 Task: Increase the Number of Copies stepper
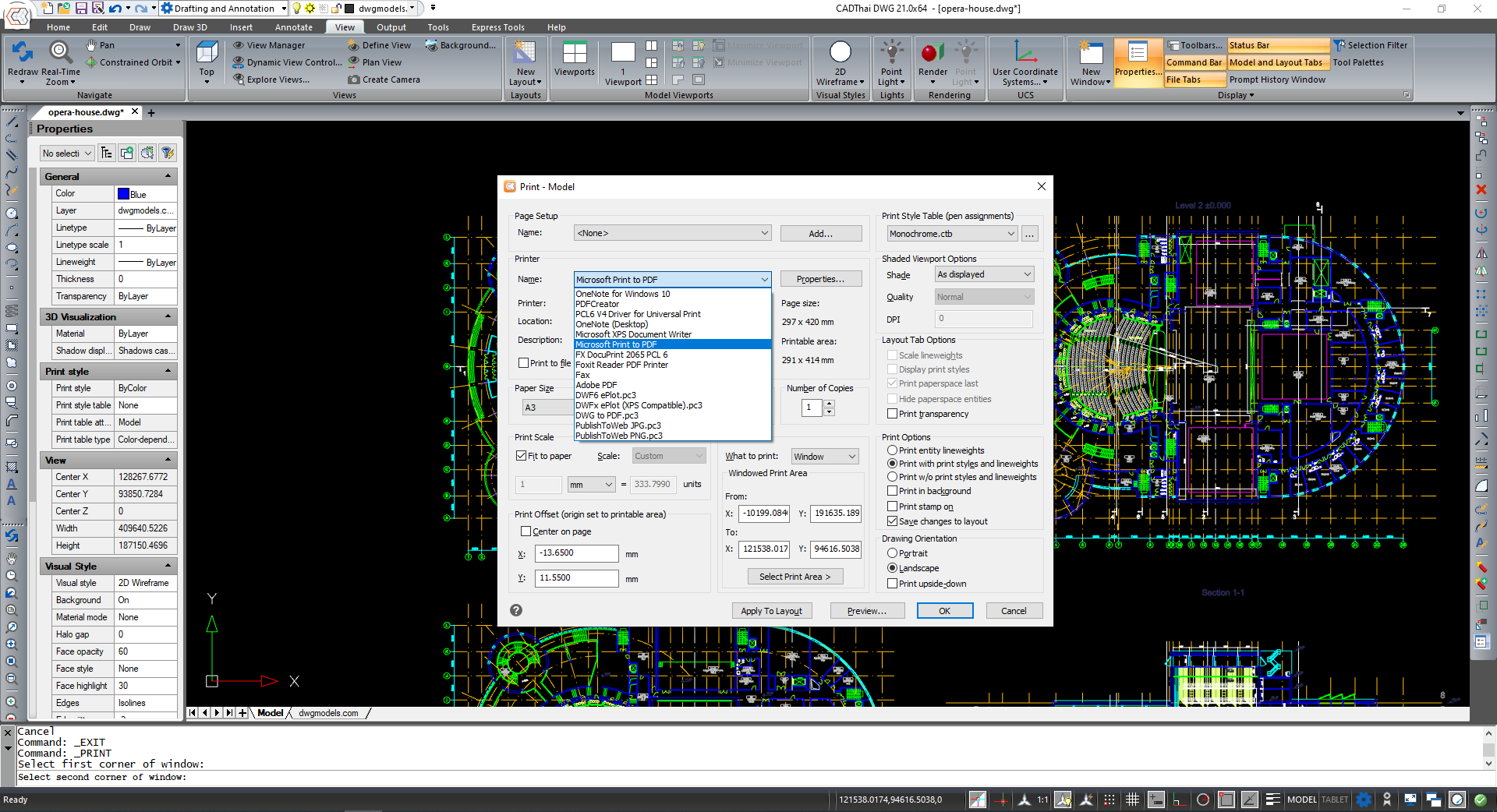(x=829, y=404)
